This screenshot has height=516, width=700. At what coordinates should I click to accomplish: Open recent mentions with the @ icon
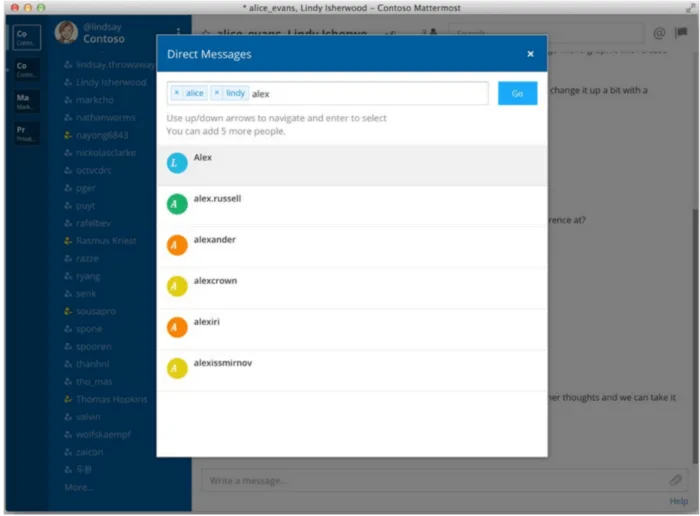659,33
